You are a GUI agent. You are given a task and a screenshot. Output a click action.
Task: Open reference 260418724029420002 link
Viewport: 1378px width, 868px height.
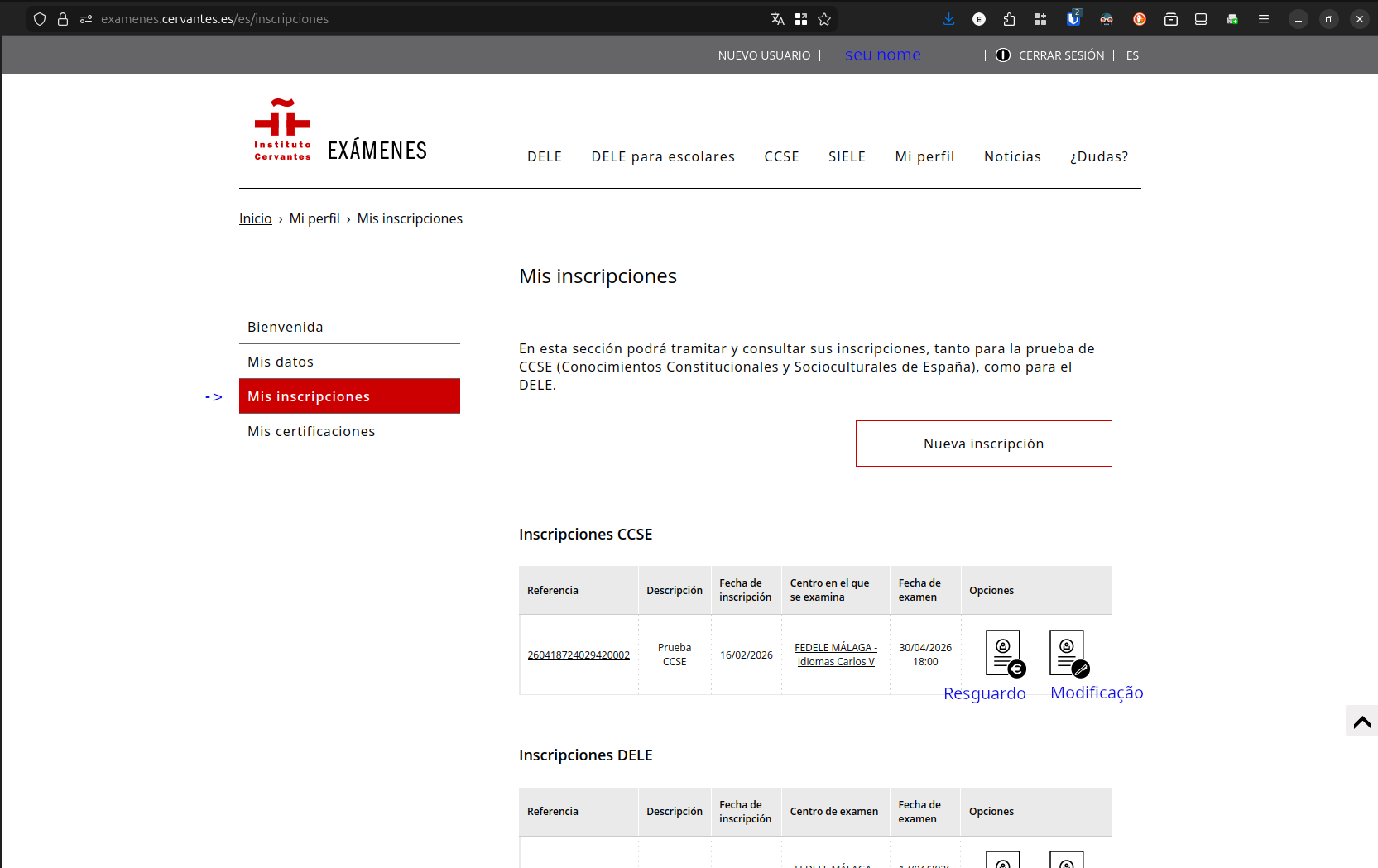[579, 655]
